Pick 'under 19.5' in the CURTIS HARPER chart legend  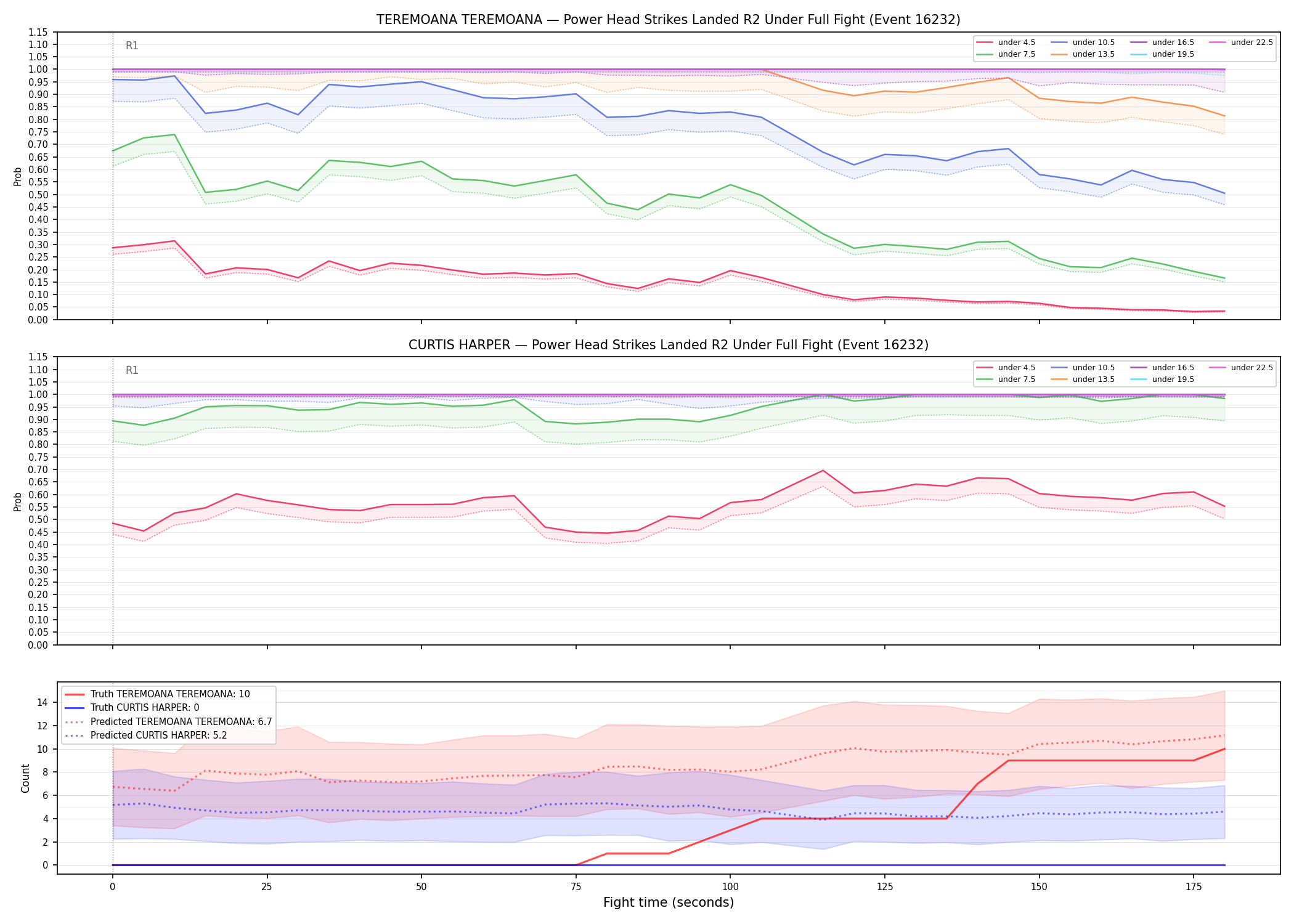click(1163, 379)
